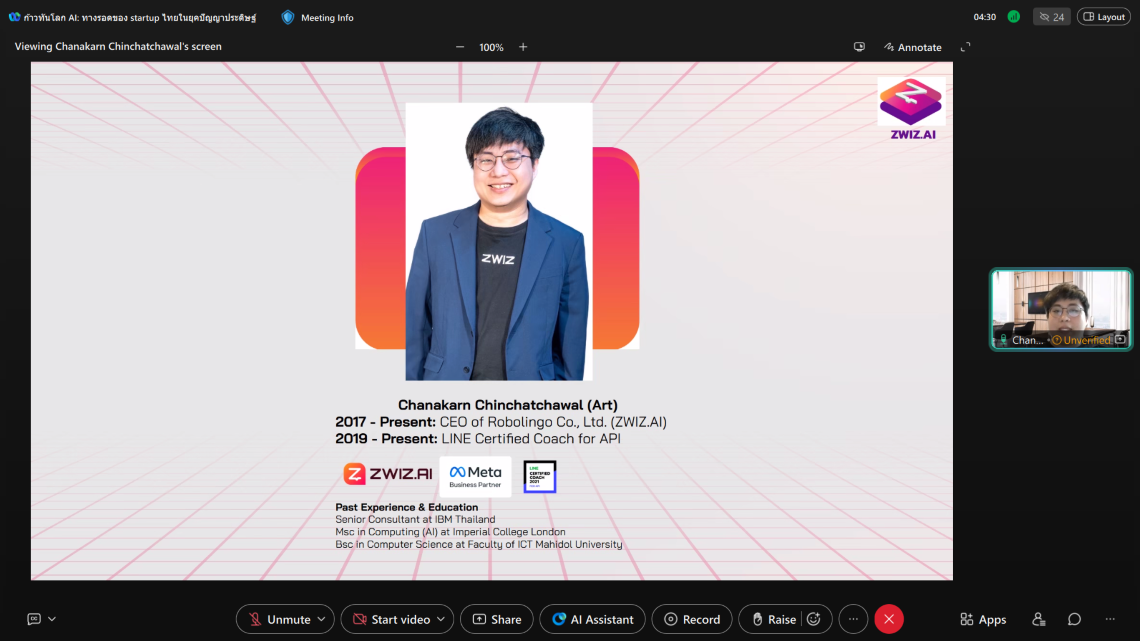Screen dimensions: 1140x641
Task: Open the Apps menu
Action: click(x=982, y=619)
